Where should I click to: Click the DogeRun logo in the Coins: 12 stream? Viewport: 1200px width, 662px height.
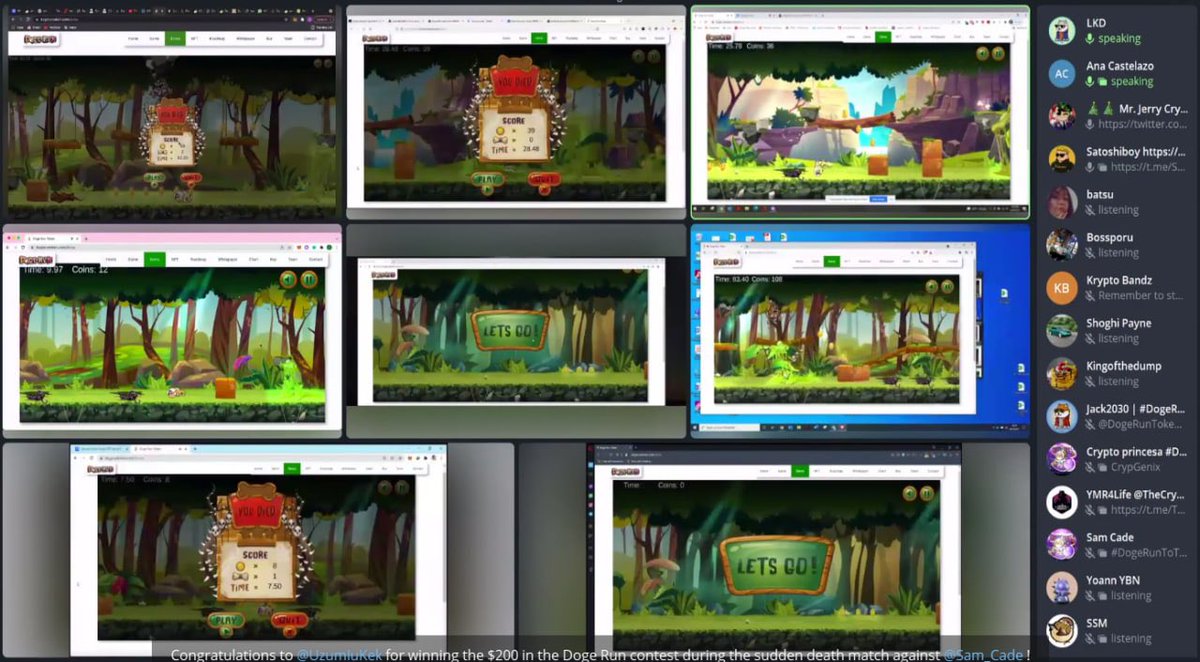tap(36, 261)
